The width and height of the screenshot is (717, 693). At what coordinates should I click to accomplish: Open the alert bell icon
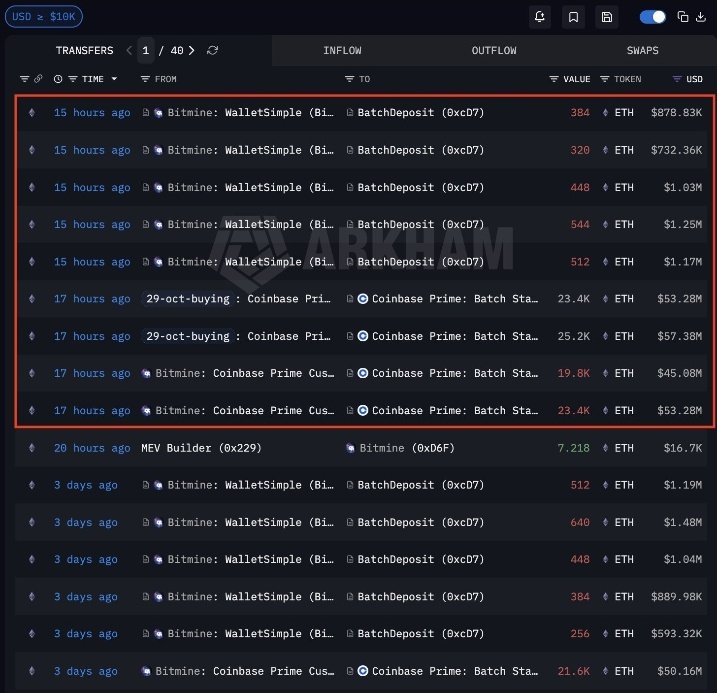tap(540, 17)
